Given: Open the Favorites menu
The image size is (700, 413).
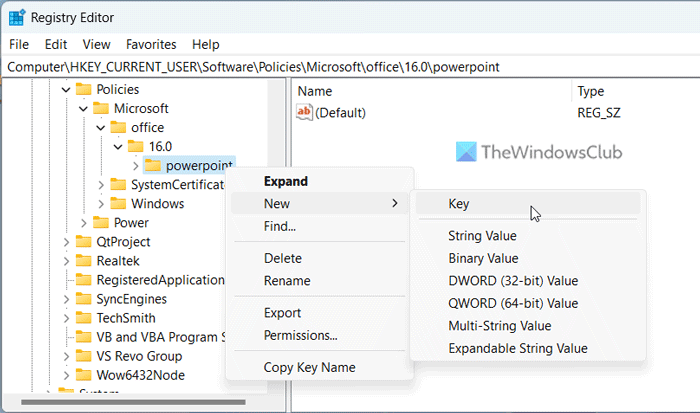Looking at the screenshot, I should pyautogui.click(x=151, y=44).
